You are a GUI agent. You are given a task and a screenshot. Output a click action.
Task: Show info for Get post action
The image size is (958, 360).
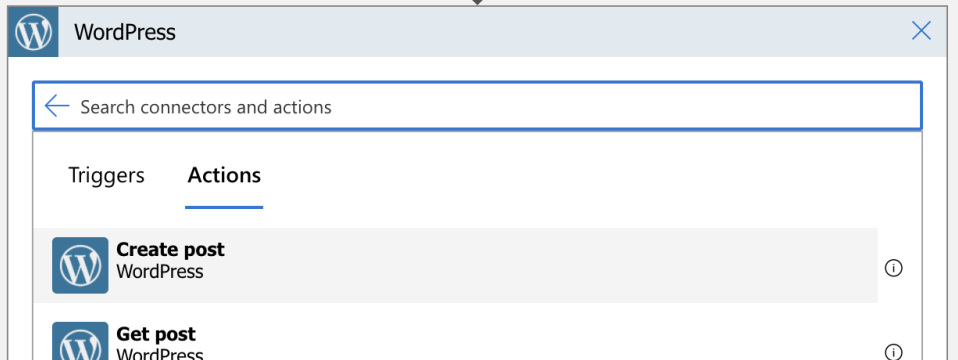tap(893, 352)
